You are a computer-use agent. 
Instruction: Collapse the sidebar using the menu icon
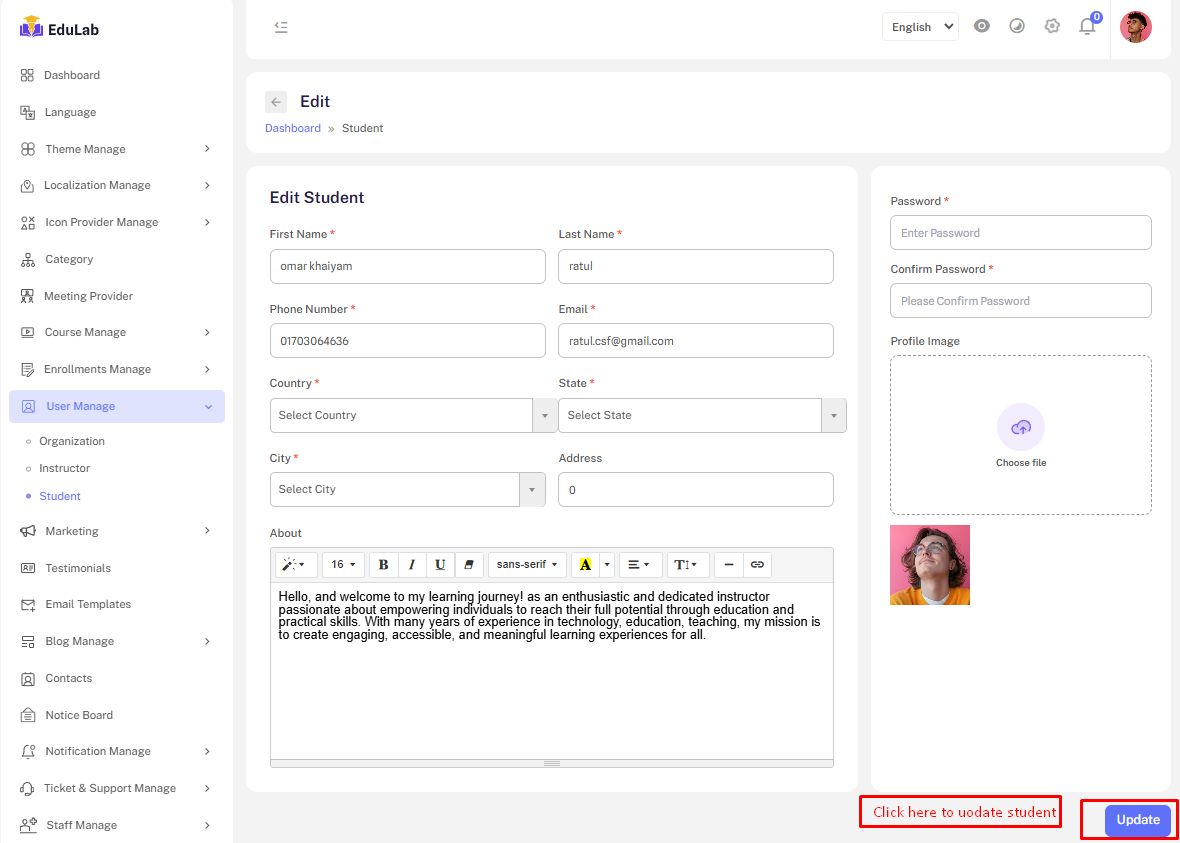click(x=281, y=27)
